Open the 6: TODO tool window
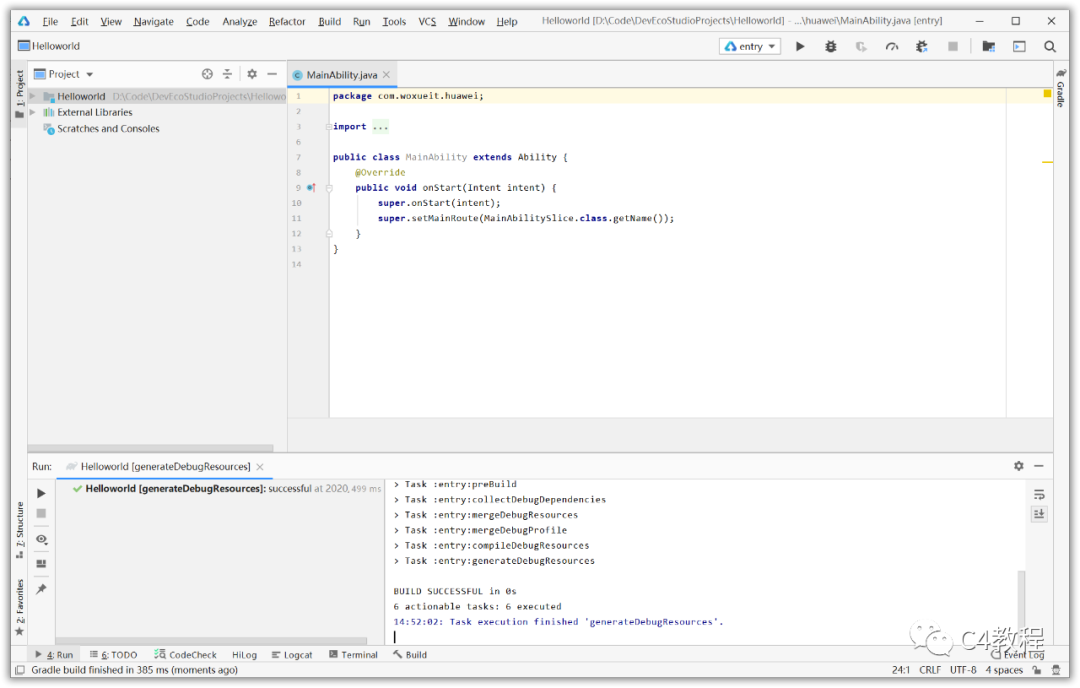Viewport: 1080px width, 688px height. click(x=114, y=655)
